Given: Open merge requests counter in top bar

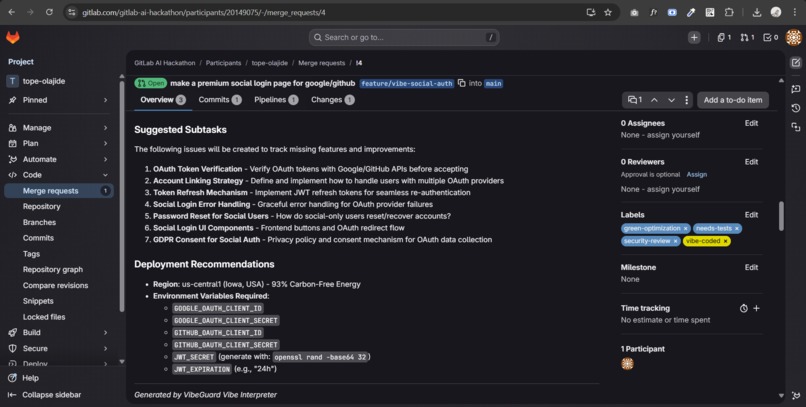Looking at the screenshot, I should pyautogui.click(x=747, y=38).
